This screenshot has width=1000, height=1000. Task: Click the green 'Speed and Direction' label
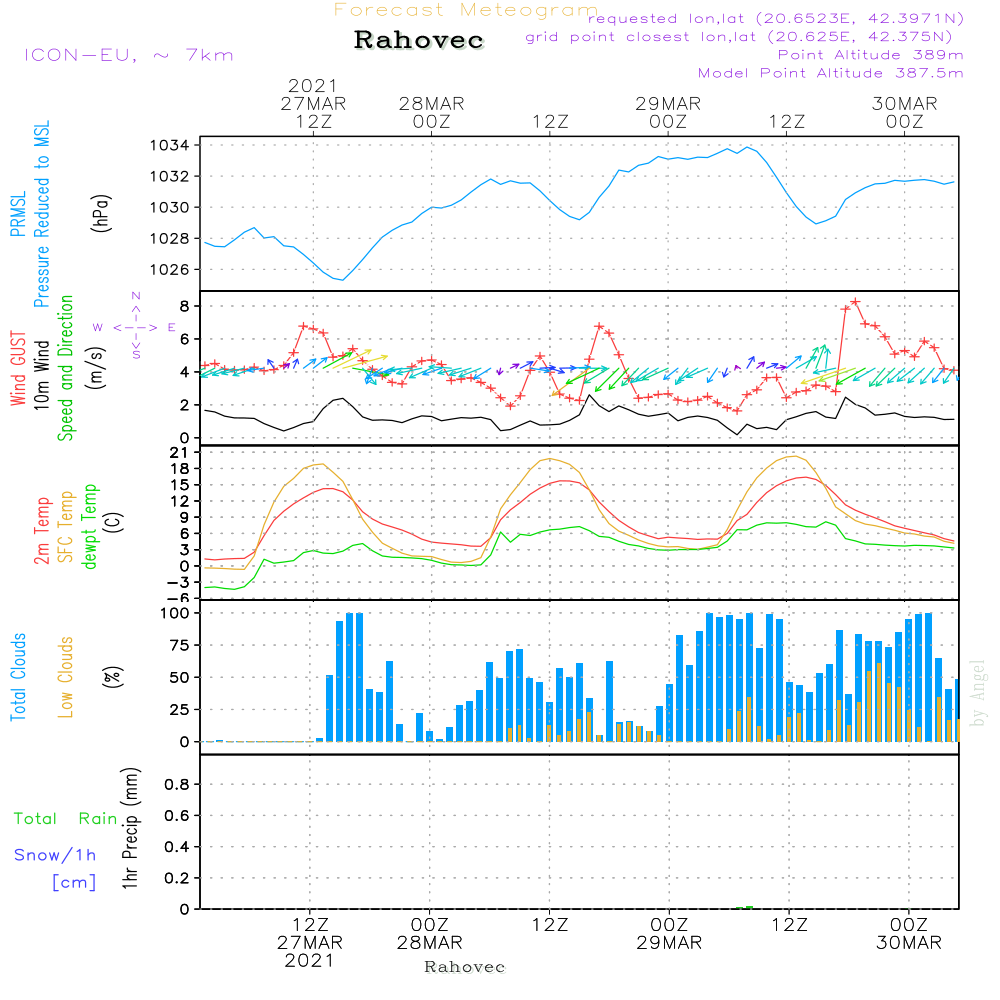coord(65,368)
